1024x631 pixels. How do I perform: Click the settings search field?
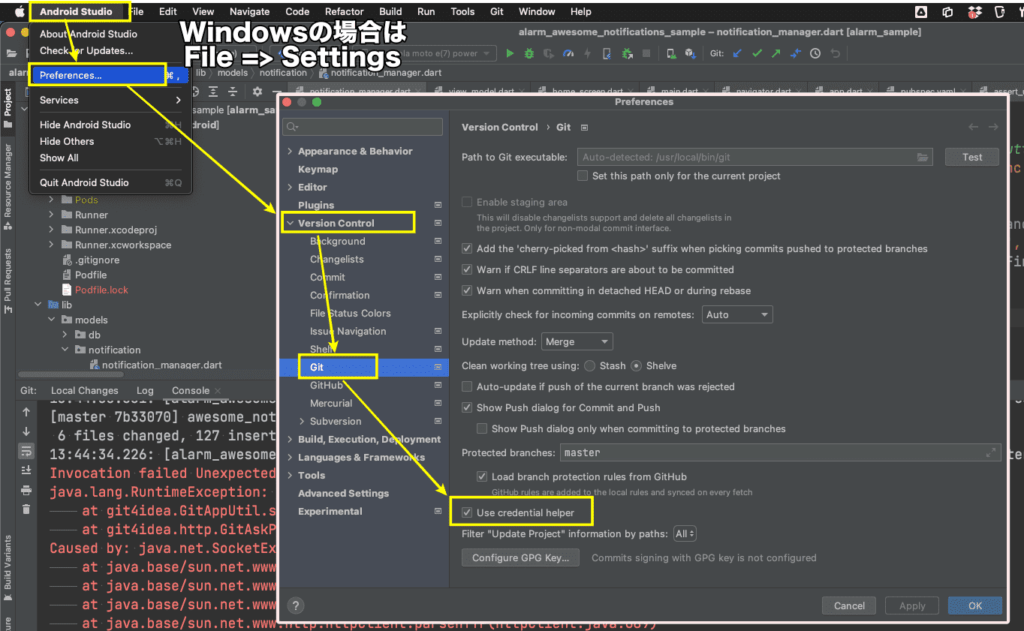[362, 127]
